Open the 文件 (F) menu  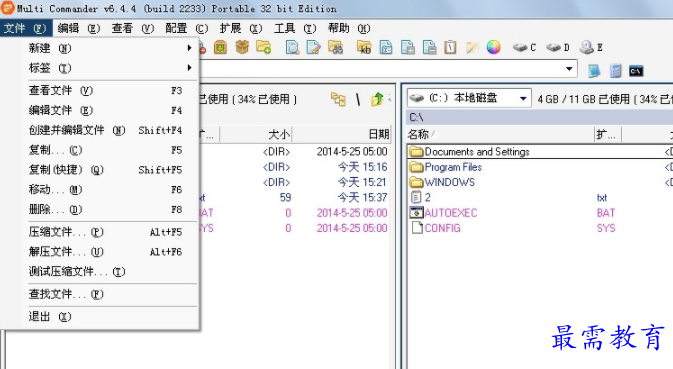25,28
